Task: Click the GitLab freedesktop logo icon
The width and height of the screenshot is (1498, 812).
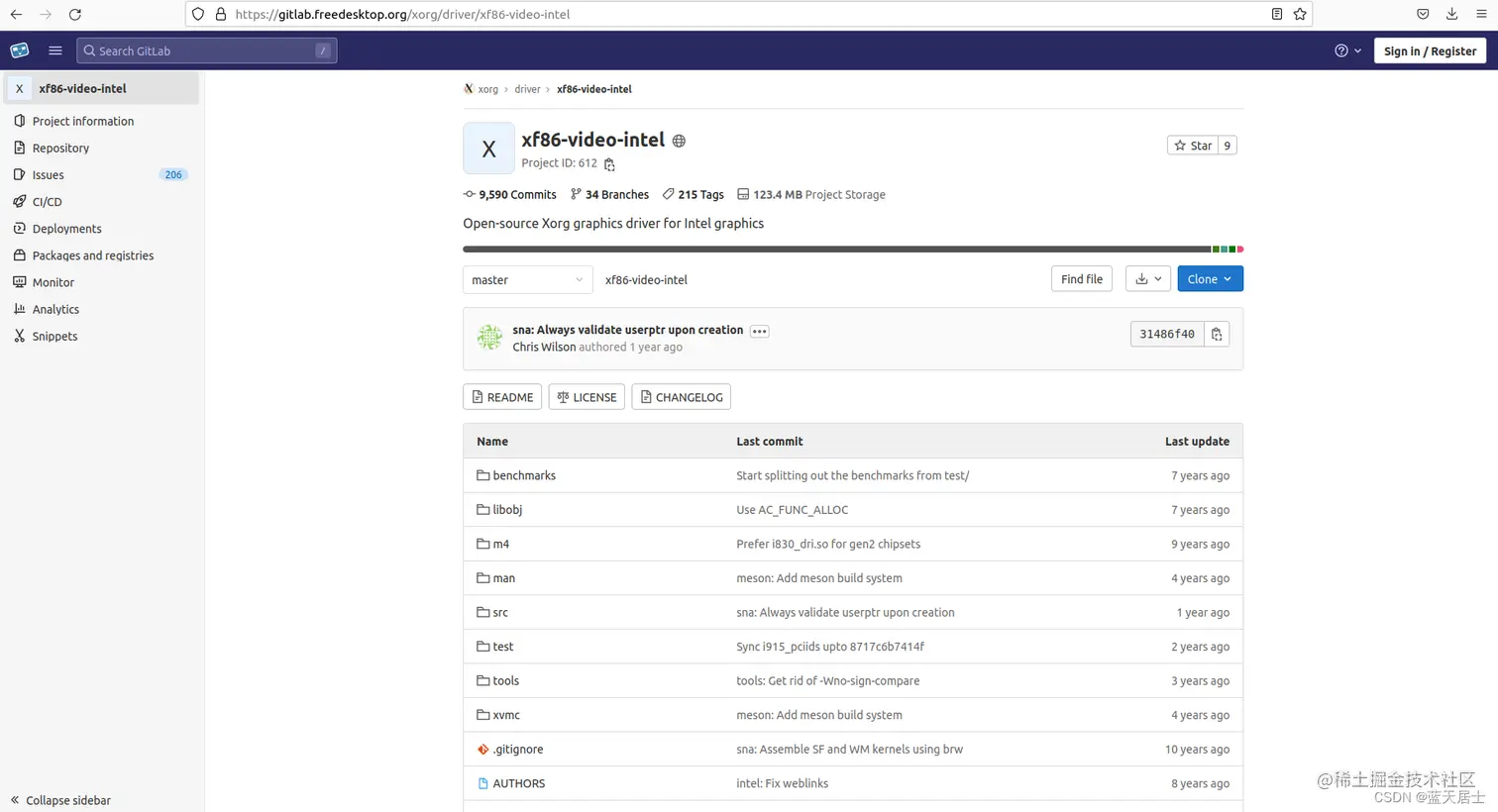Action: click(20, 51)
